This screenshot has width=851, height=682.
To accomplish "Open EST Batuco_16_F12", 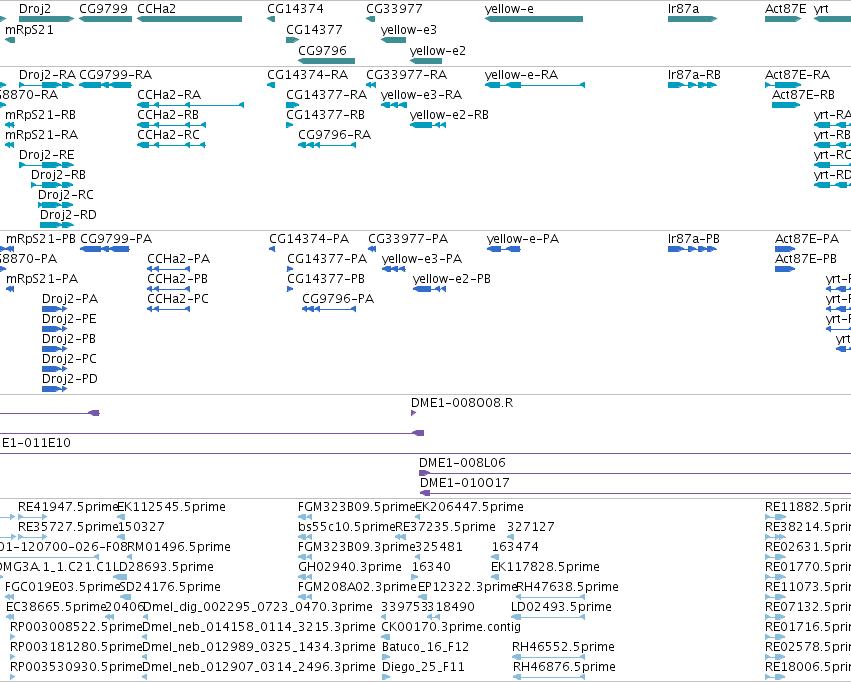I will [x=386, y=657].
